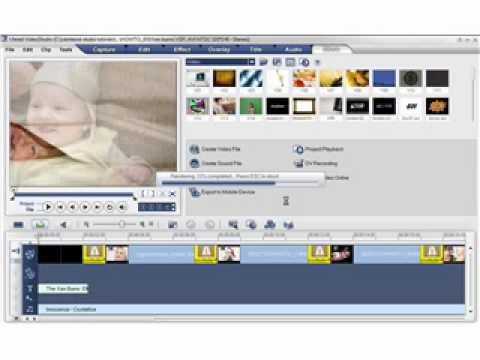Click the zoom in magnifier icon
This screenshot has height=360, width=480.
point(142,224)
